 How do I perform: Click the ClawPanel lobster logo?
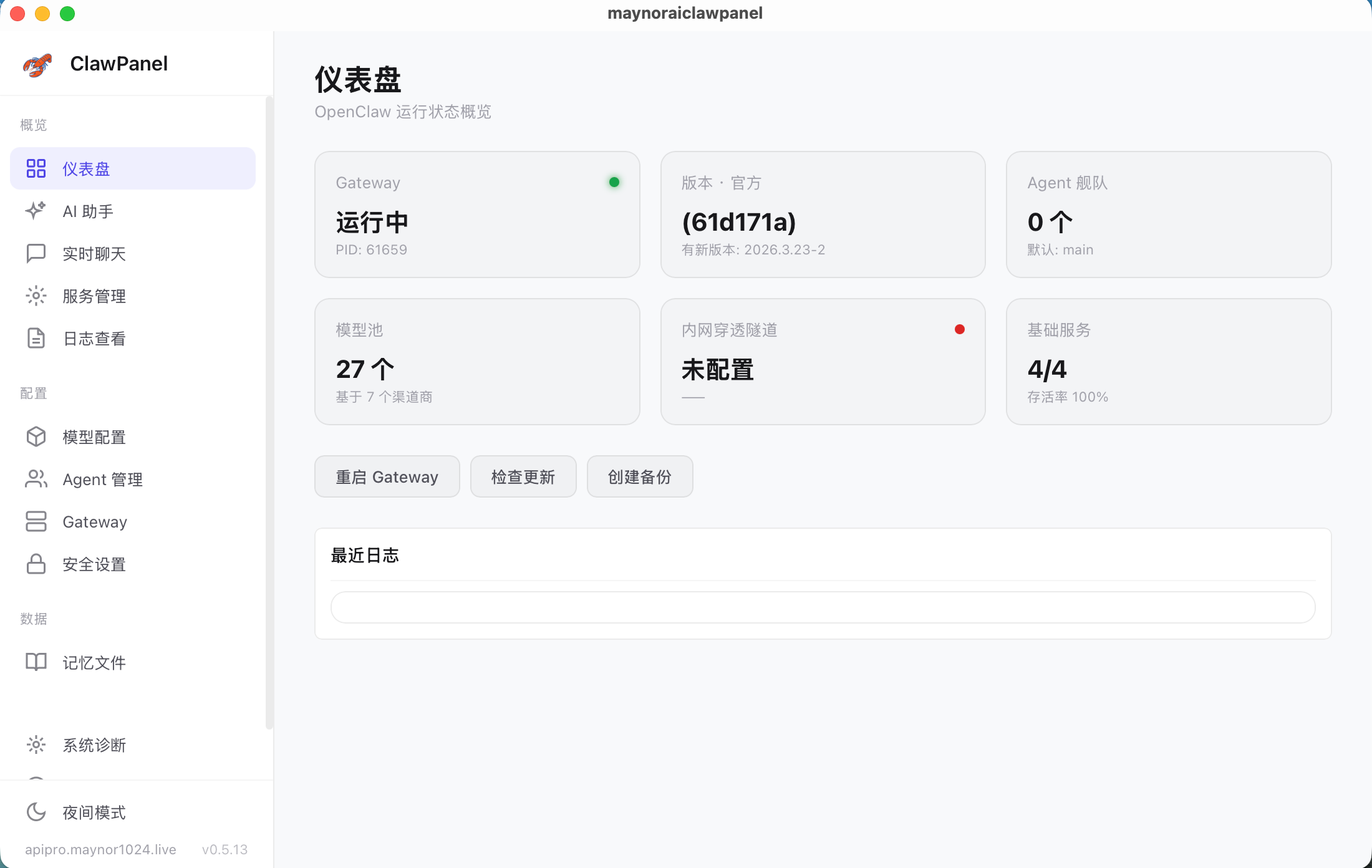point(37,64)
